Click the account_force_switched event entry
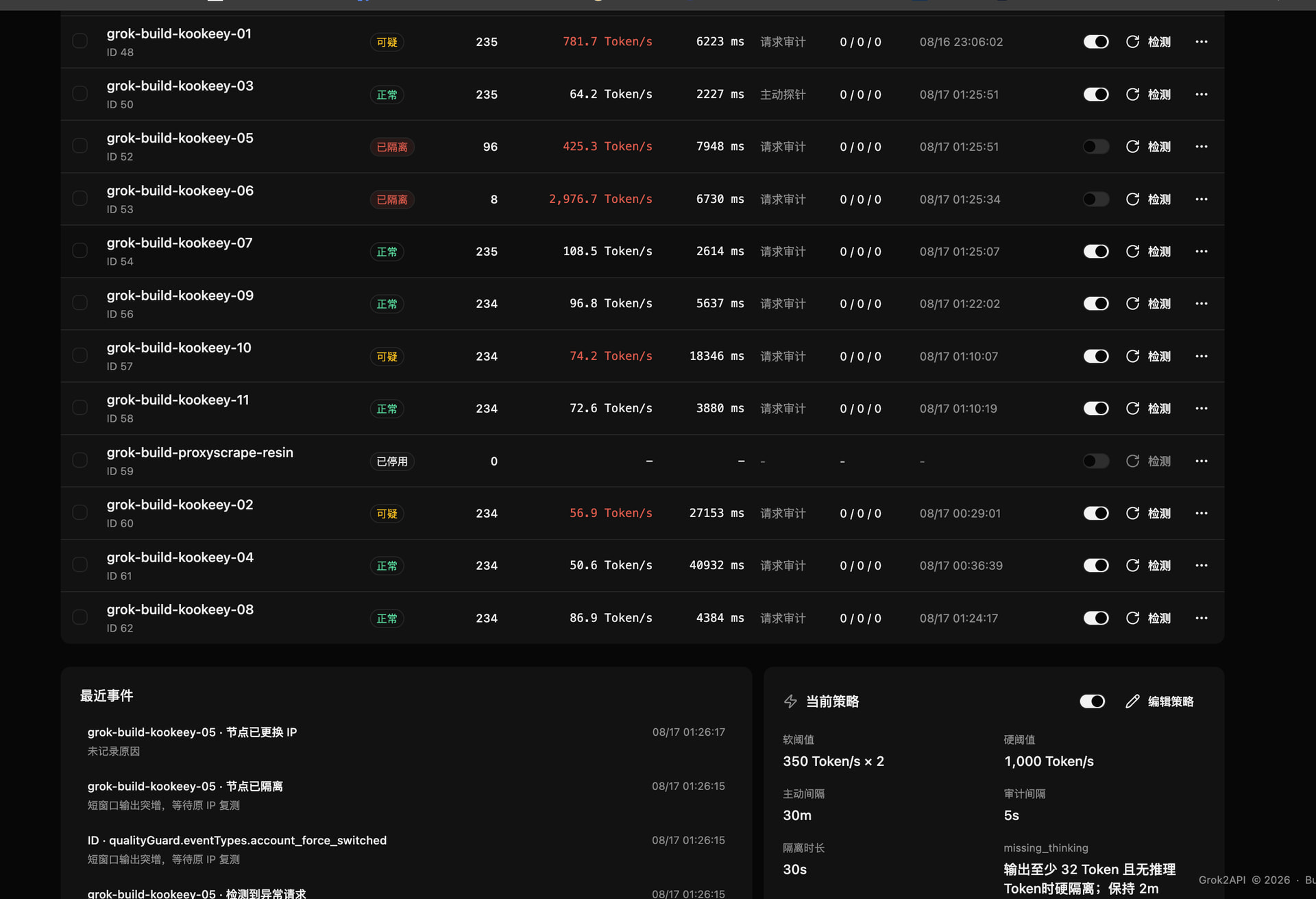1316x899 pixels. (x=406, y=850)
